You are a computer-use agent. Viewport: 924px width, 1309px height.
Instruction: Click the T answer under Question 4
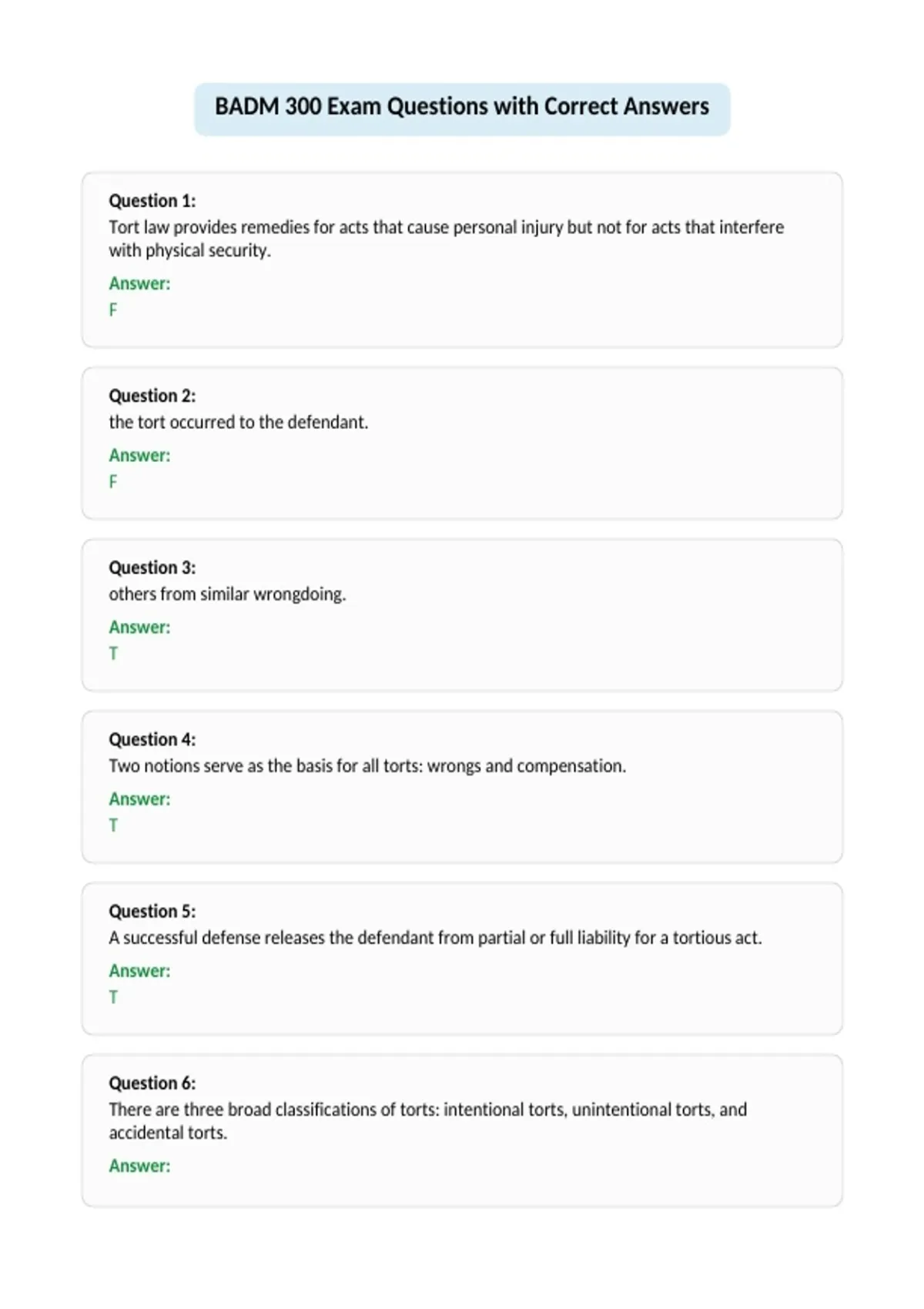coord(113,825)
